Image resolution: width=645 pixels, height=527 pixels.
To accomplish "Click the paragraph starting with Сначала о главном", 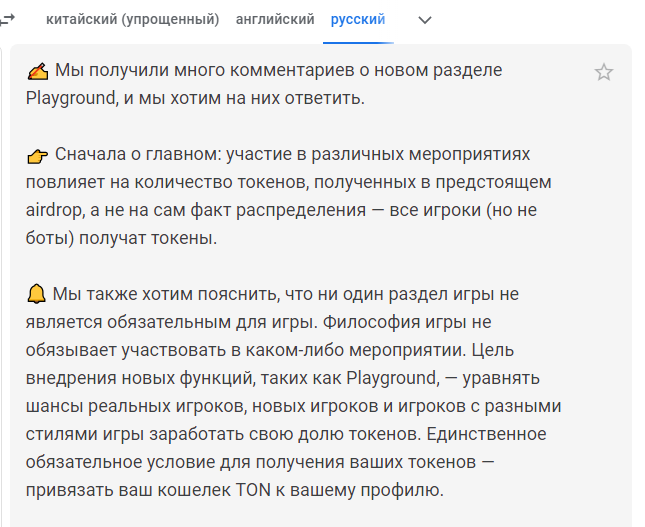I will tap(288, 196).
